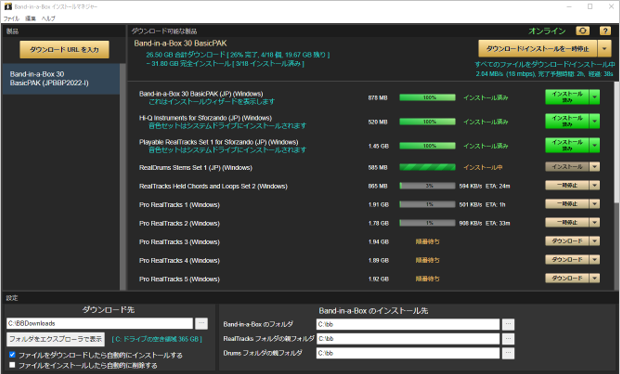Click the refresh icon next to オンライン

pyautogui.click(x=582, y=31)
